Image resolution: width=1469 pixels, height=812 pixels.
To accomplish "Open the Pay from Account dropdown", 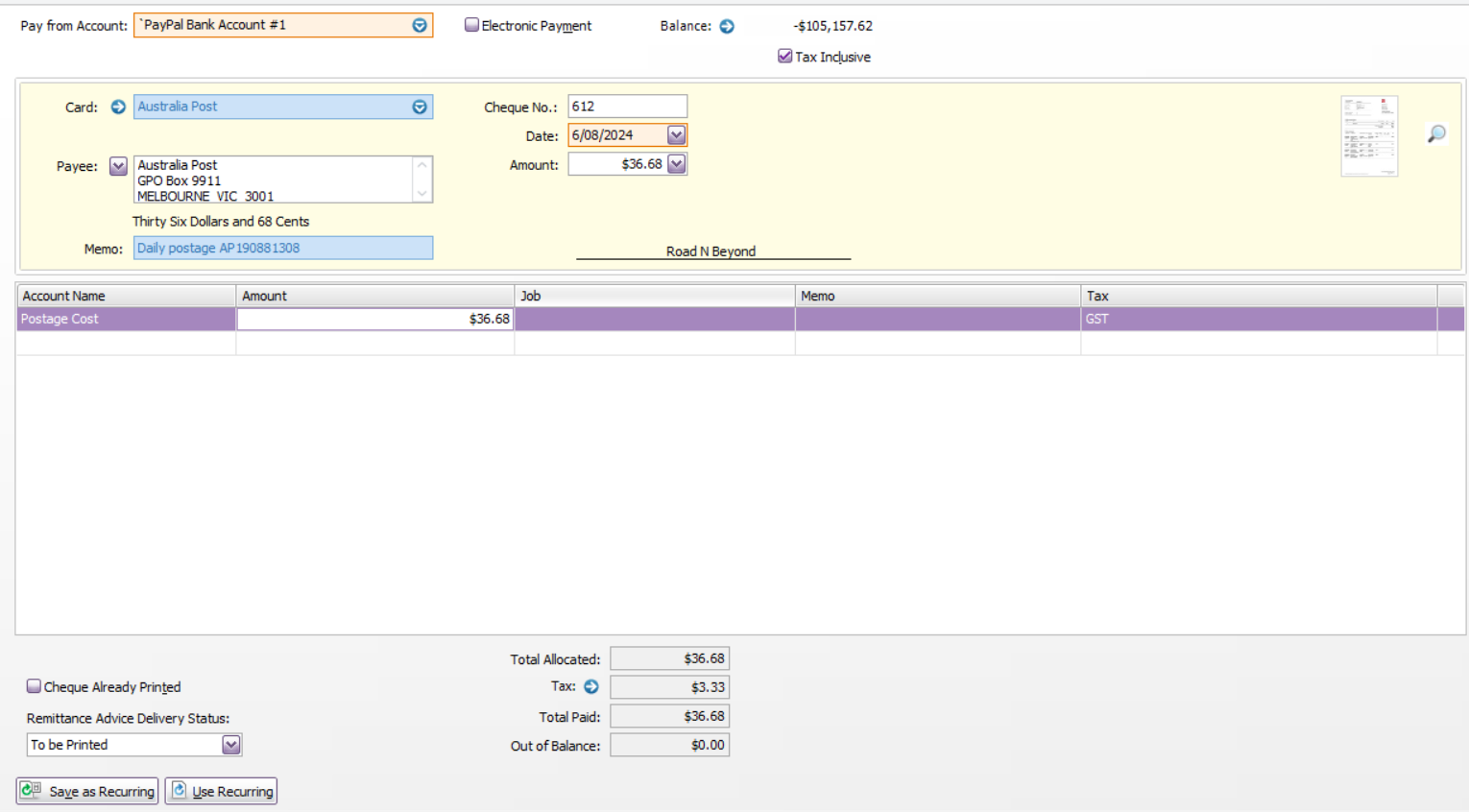I will click(420, 25).
